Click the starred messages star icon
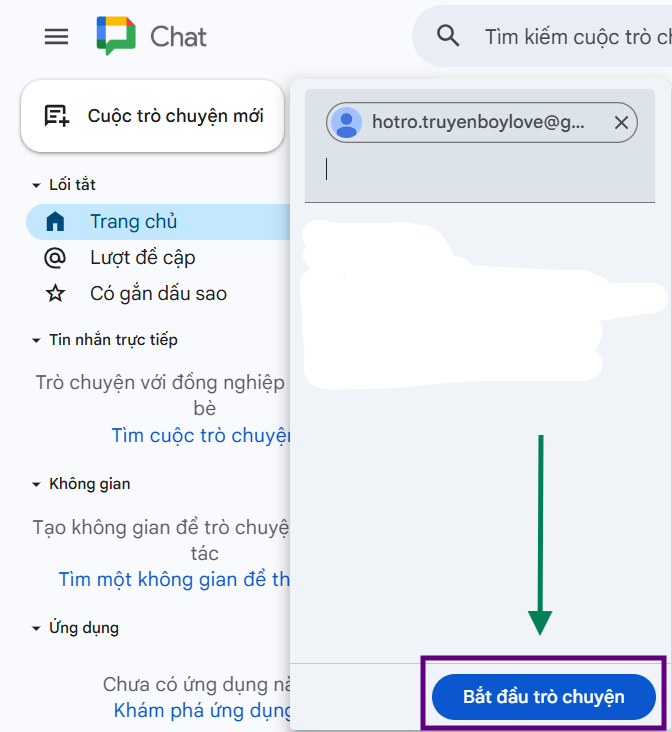The image size is (672, 732). coord(55,294)
